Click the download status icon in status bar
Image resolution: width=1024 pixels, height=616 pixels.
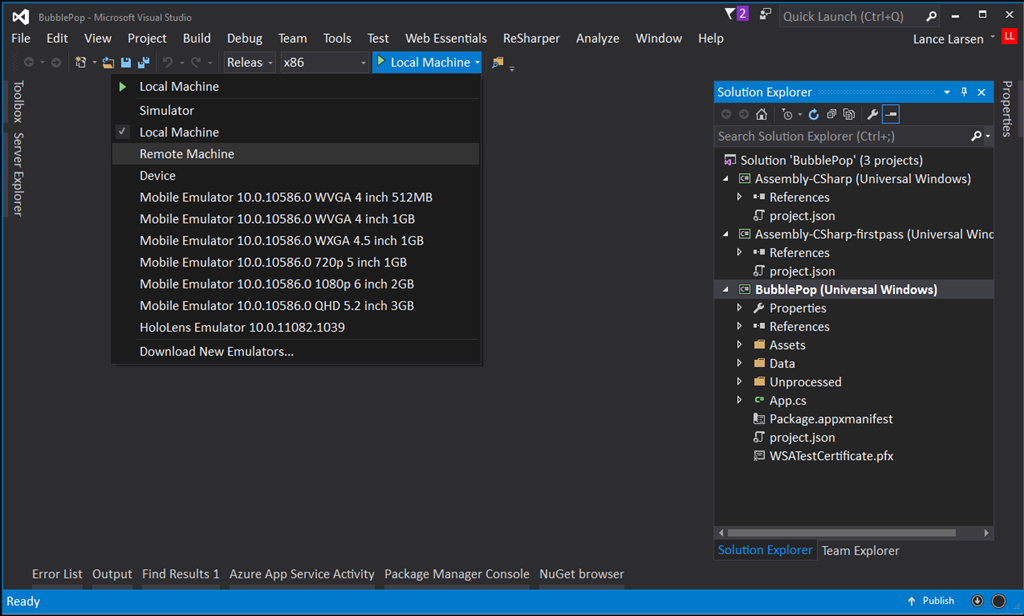(x=977, y=601)
